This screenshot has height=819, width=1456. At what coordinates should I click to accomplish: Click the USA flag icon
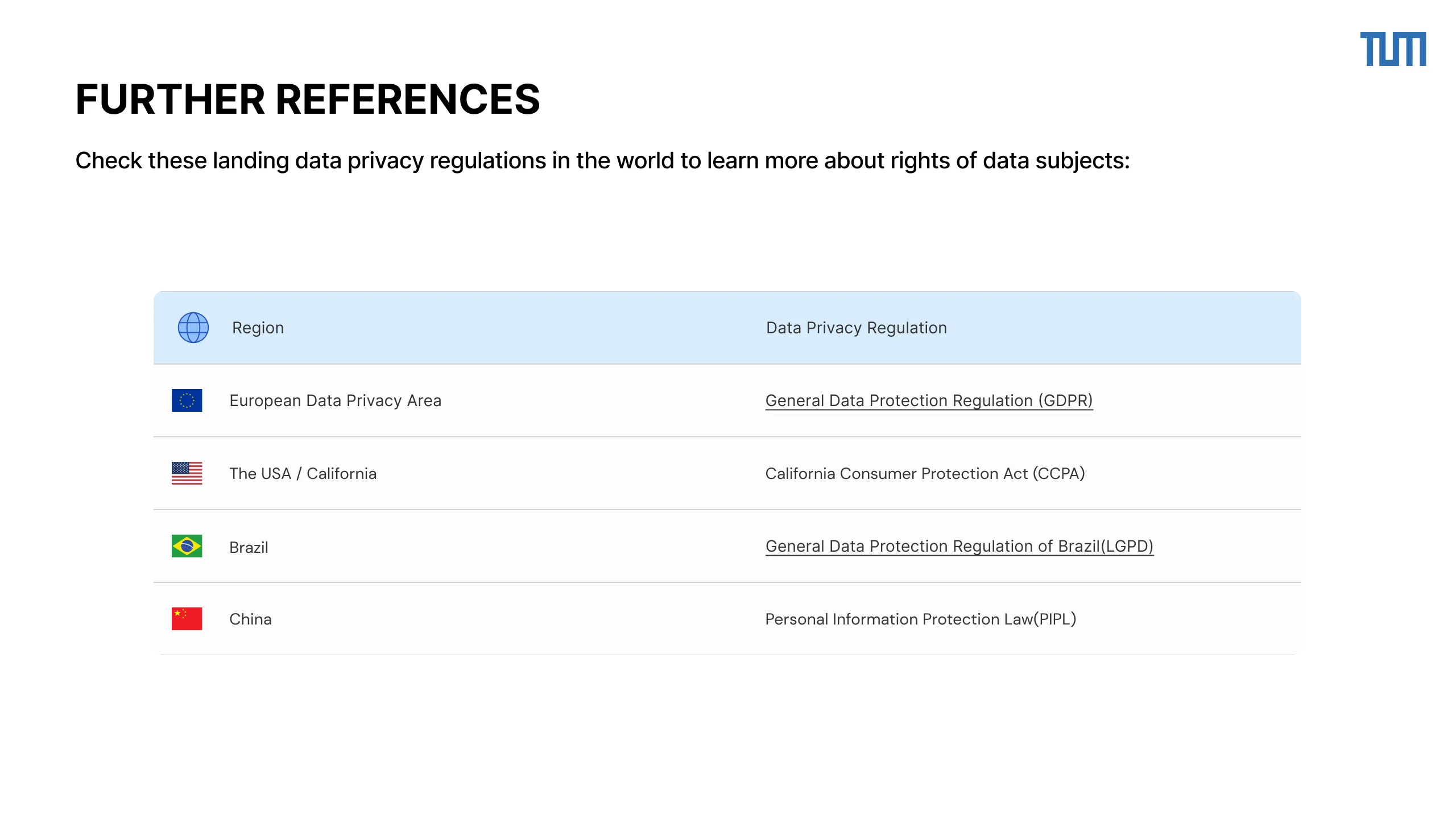(x=187, y=473)
